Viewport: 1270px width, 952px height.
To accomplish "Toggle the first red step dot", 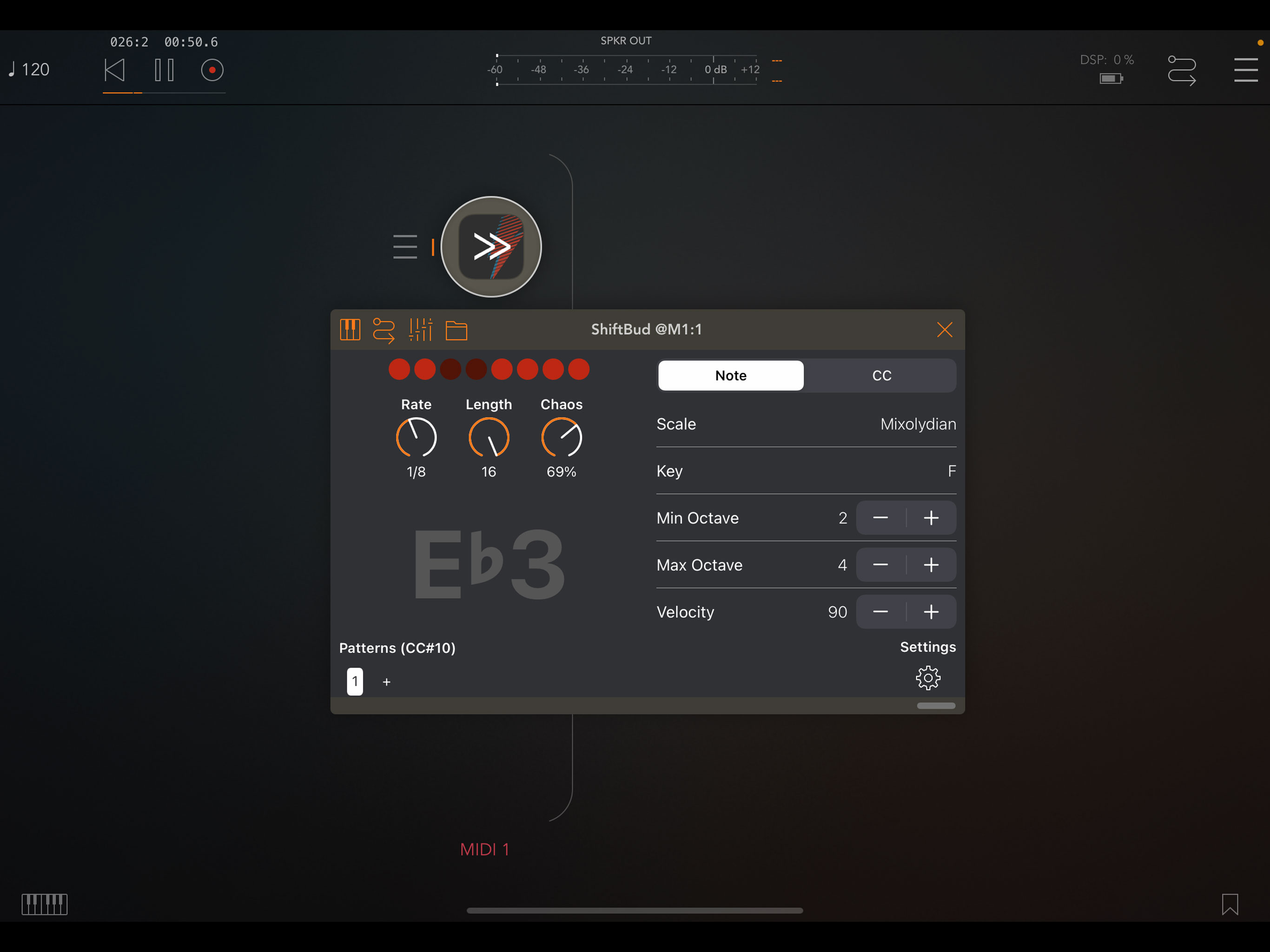I will point(399,369).
